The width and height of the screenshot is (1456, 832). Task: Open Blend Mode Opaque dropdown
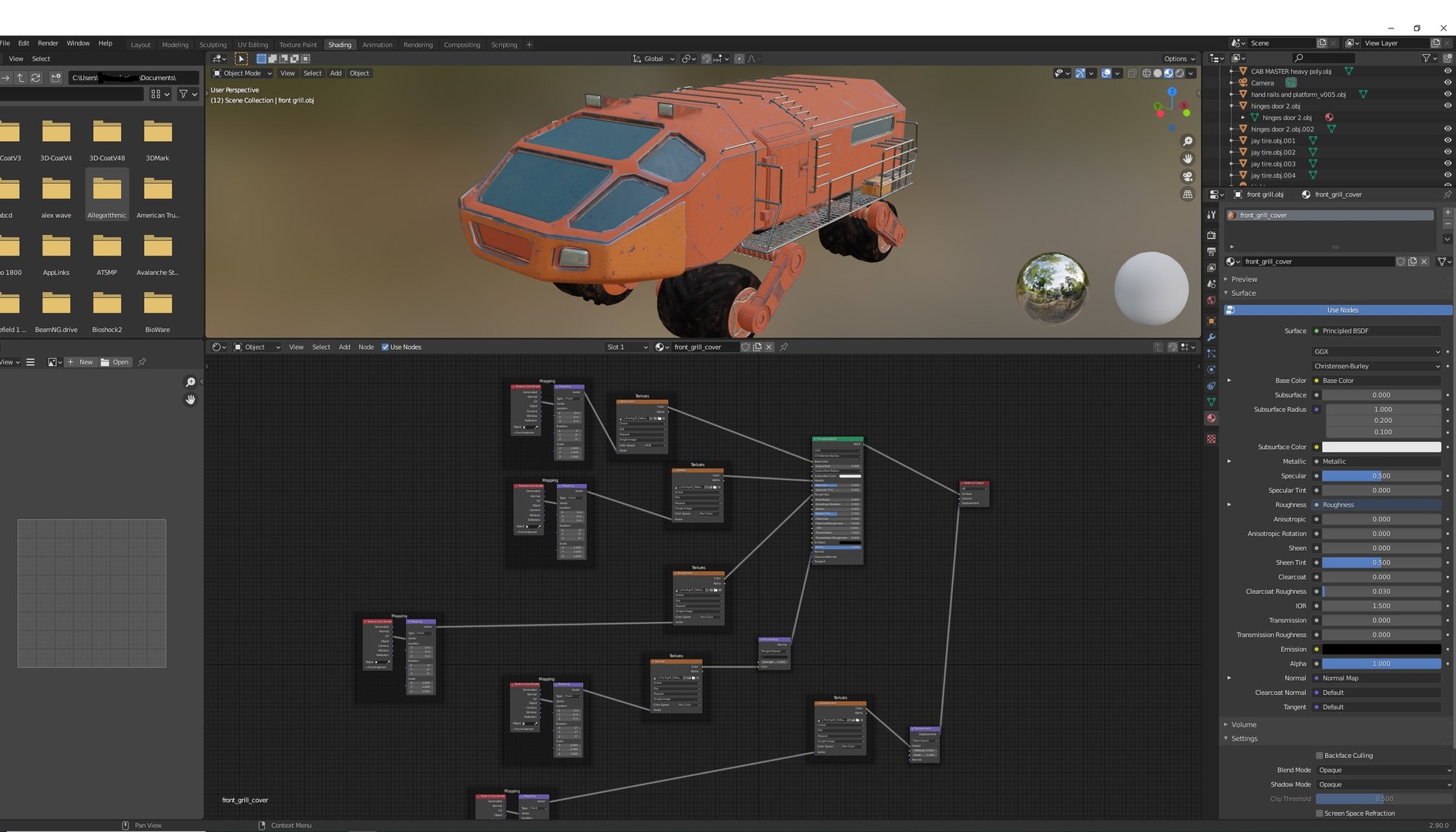1384,770
